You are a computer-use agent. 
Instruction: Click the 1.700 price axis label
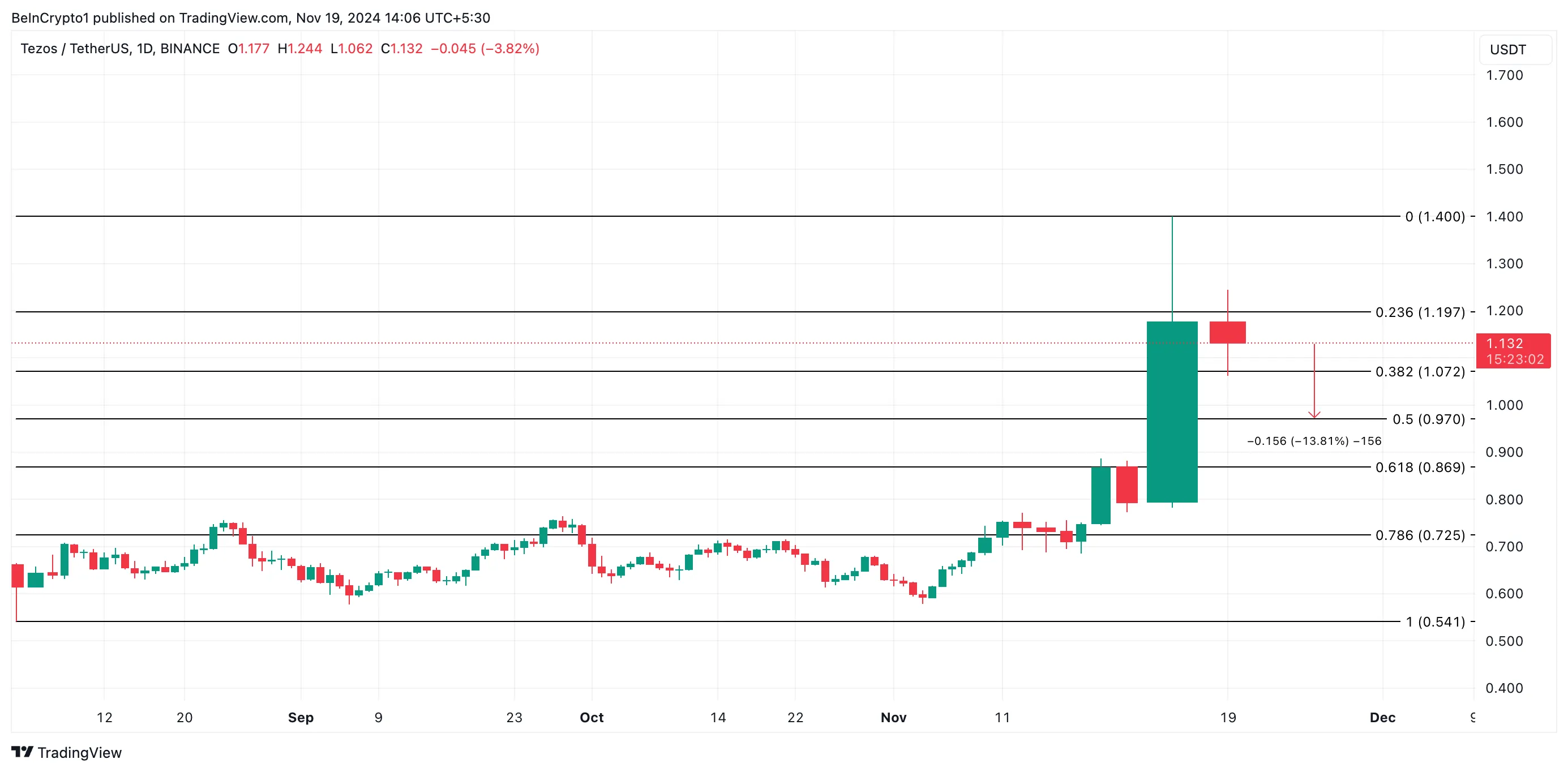(1504, 75)
